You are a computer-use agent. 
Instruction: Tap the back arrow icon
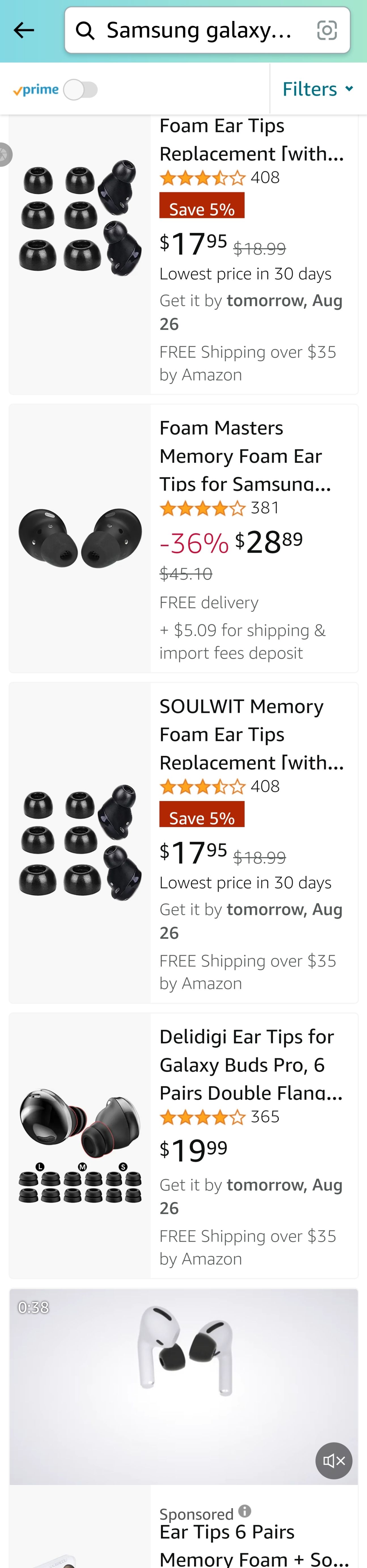pyautogui.click(x=24, y=30)
